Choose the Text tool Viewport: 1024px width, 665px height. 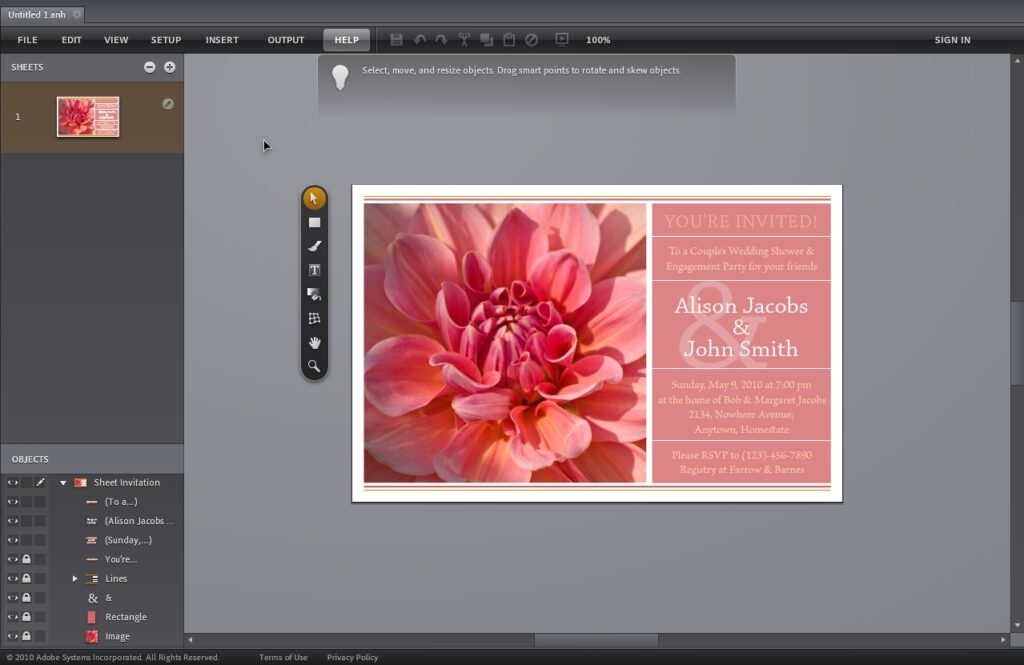(313, 269)
